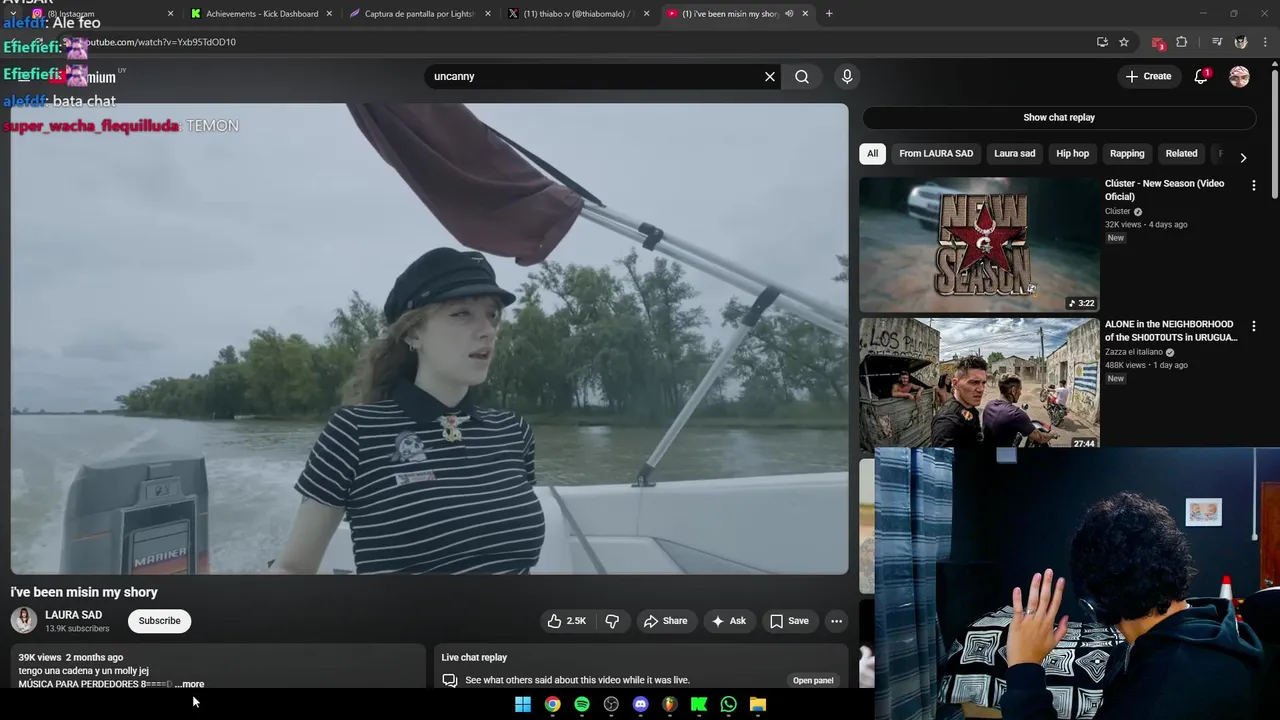Select the 'Hip hop' chip

(x=1072, y=153)
